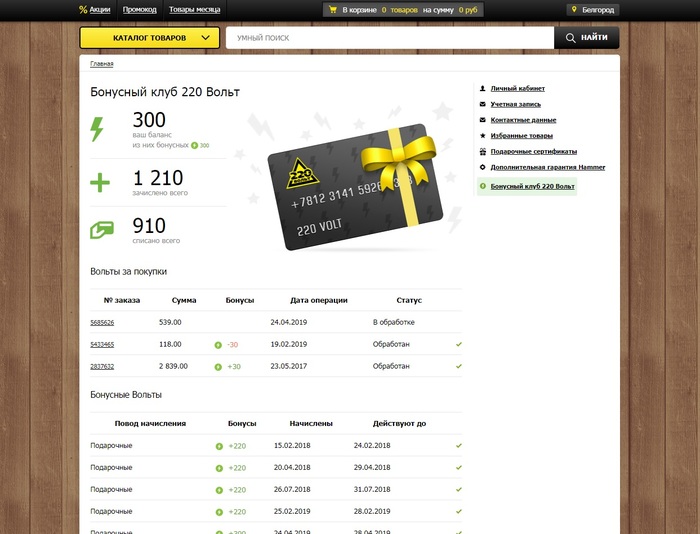Expand the Каталог товаров dropdown
700x534 pixels.
[149, 38]
